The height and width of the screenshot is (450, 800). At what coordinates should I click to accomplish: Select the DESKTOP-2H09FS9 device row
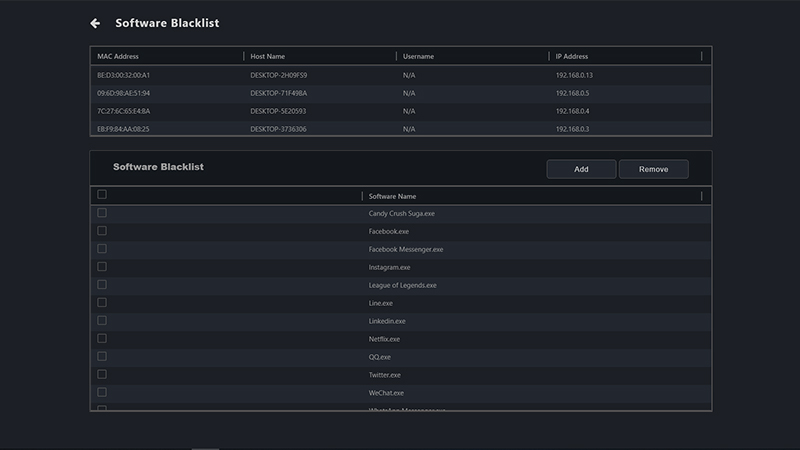click(x=279, y=75)
